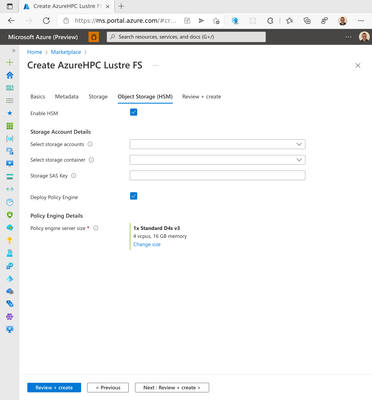Select the Object Storage (HSM) tab
This screenshot has height=400, width=372.
click(x=145, y=97)
